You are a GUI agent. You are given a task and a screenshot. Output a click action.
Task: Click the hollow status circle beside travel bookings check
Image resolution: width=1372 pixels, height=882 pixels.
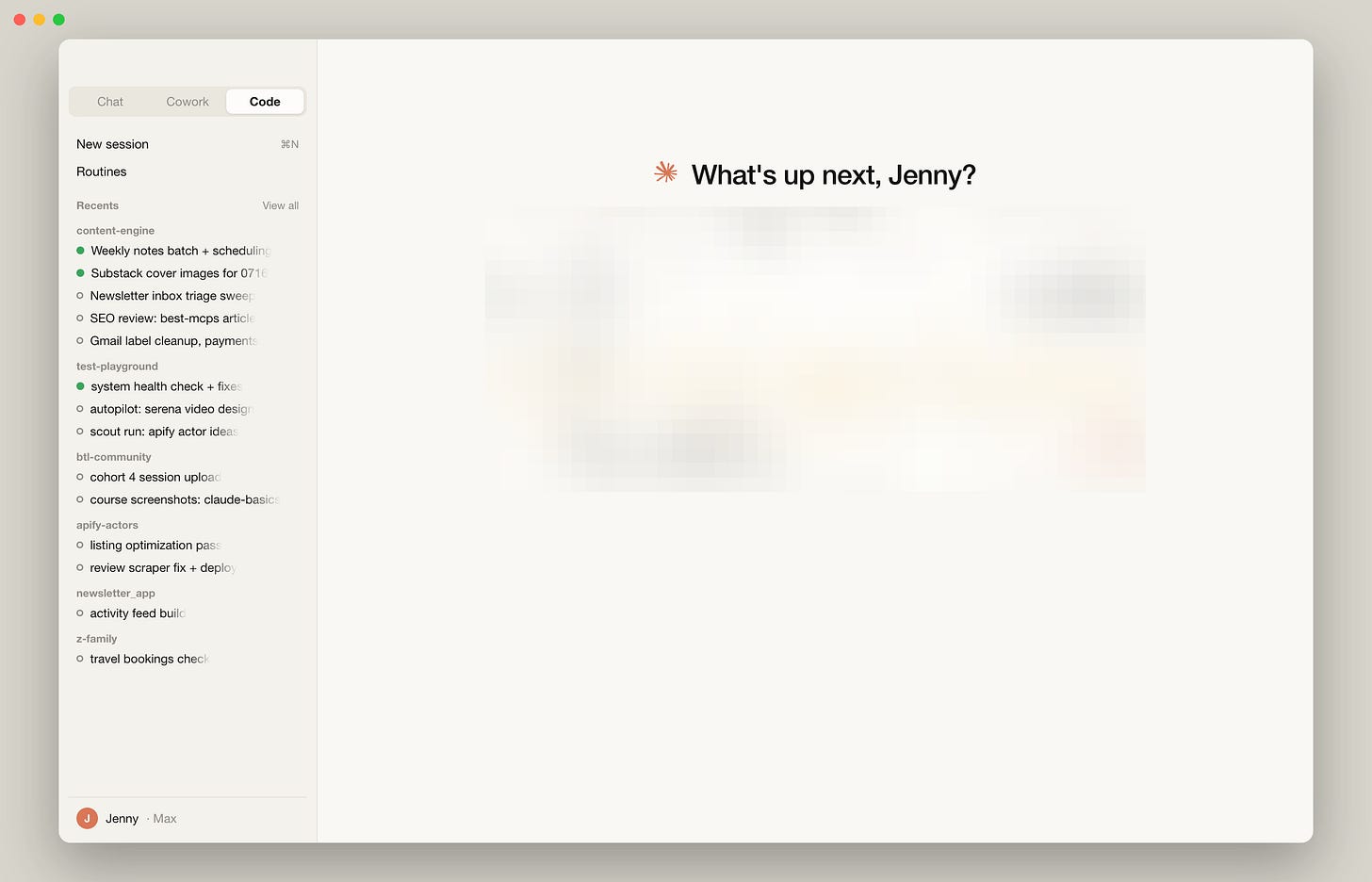tap(80, 659)
